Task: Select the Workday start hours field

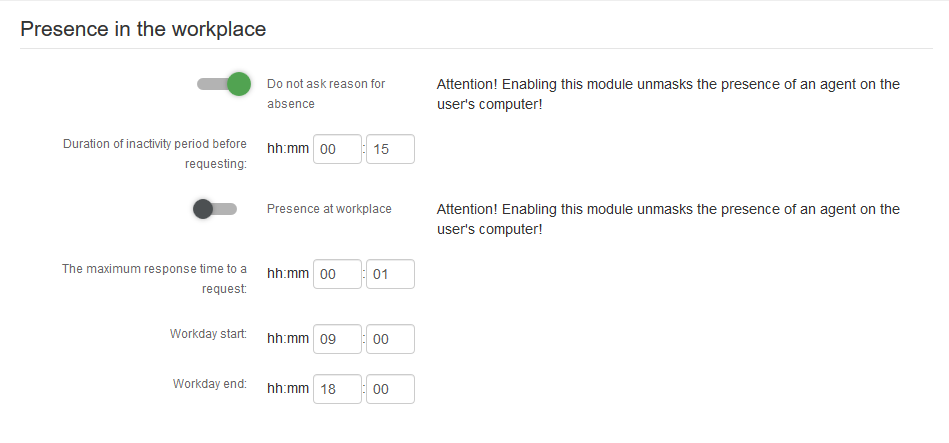Action: 337,339
